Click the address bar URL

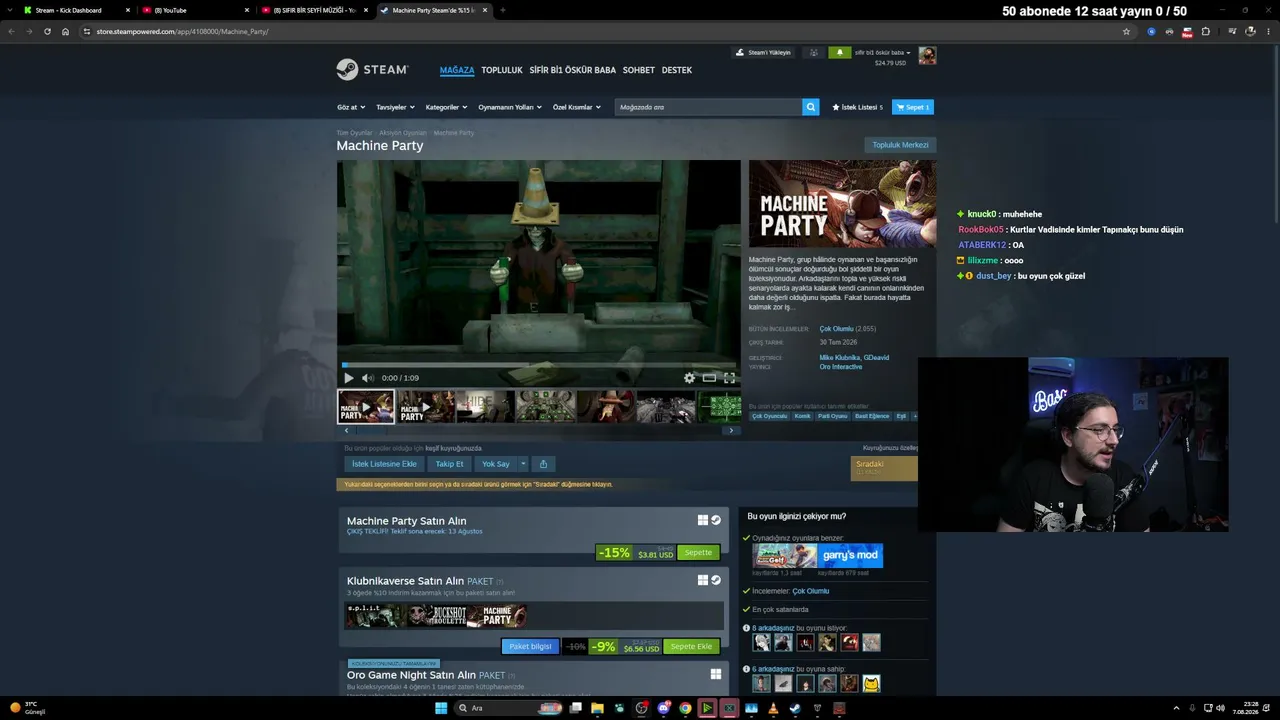[x=182, y=31]
